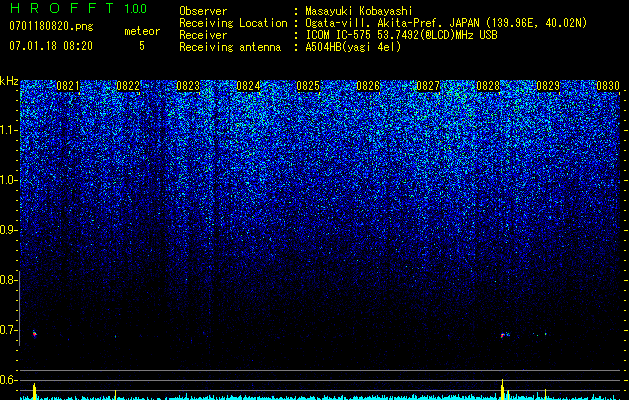Screen dimensions: 629x400
Task: Click the red meteor echo just after 0820
Action: (34, 333)
